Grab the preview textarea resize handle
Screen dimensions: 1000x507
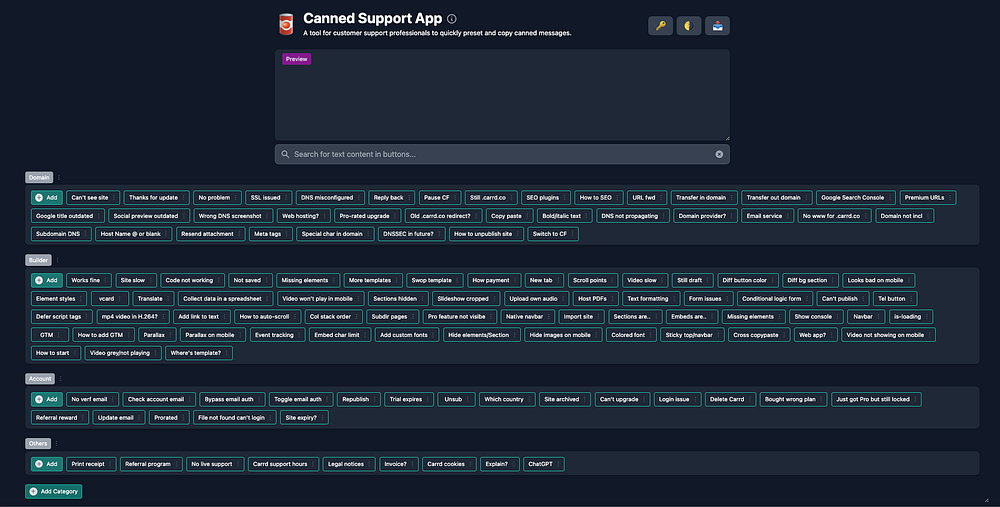726,137
